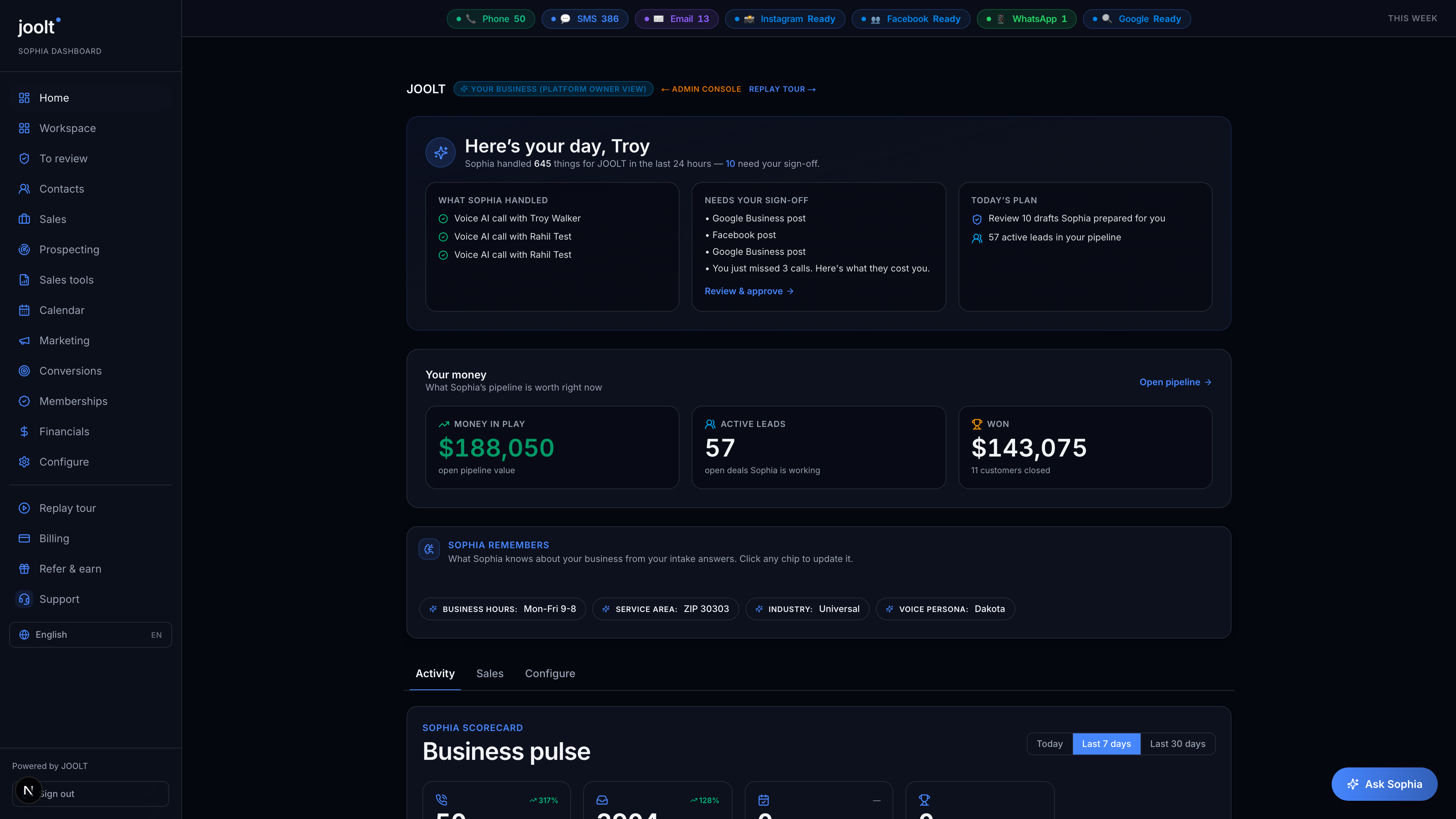The width and height of the screenshot is (1456, 819).
Task: Click the Conversions bullseye icon
Action: [x=24, y=371]
